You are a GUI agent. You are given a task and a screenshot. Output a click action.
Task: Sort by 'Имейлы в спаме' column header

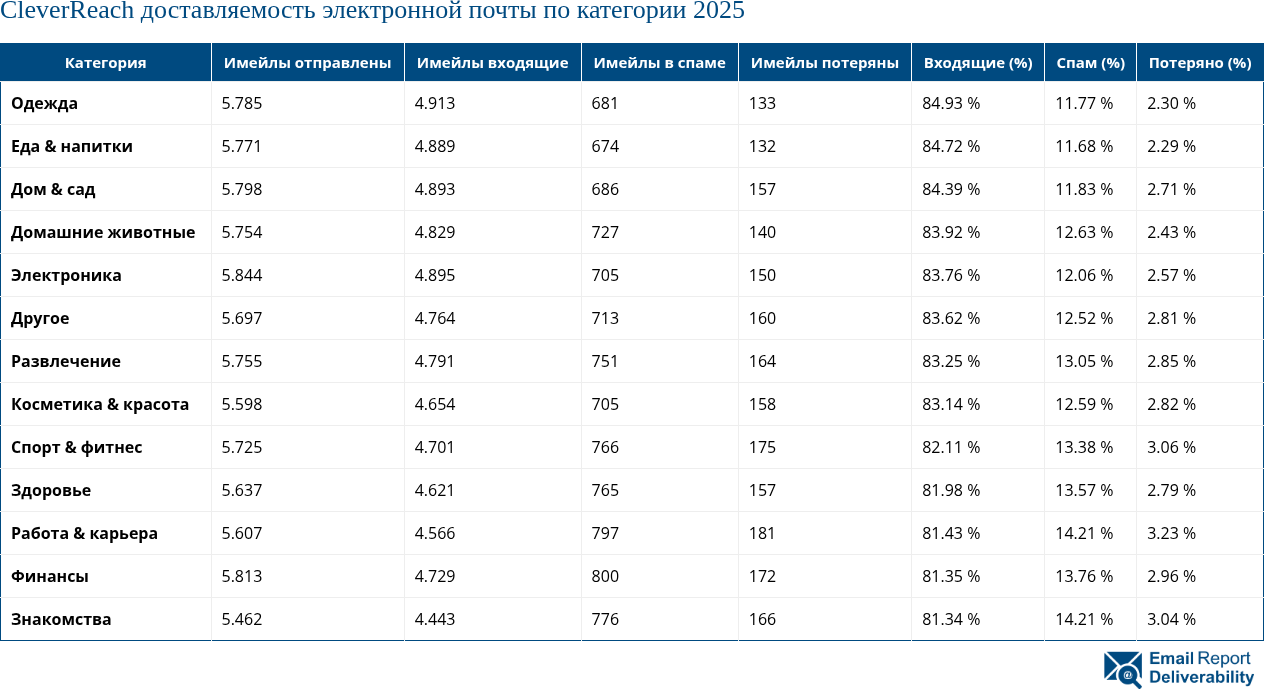click(x=660, y=62)
